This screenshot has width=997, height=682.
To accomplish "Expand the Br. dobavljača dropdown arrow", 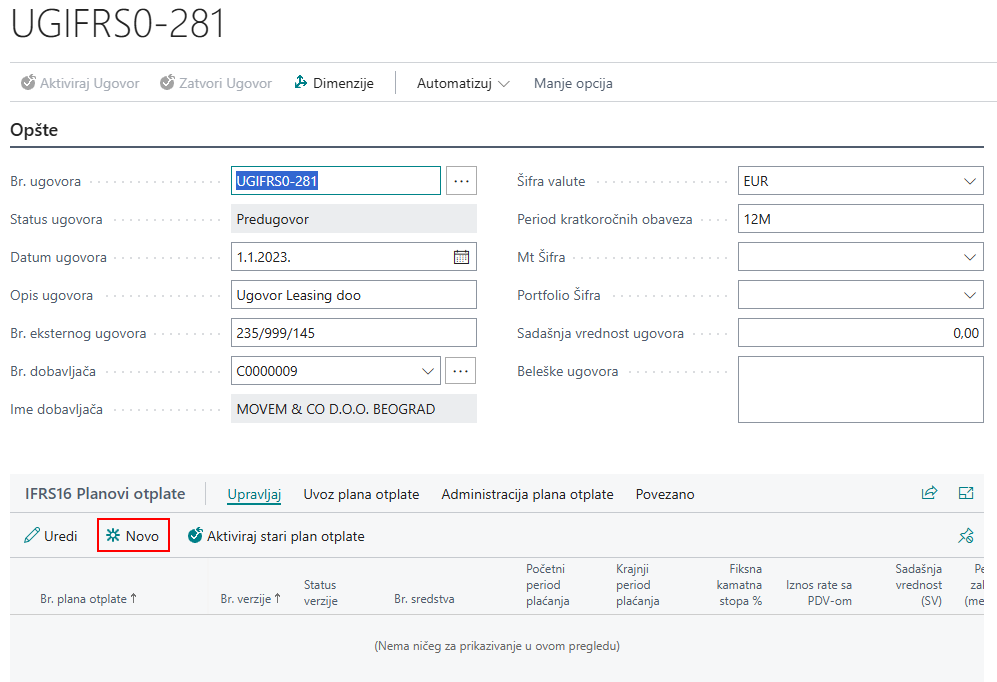I will (x=428, y=371).
